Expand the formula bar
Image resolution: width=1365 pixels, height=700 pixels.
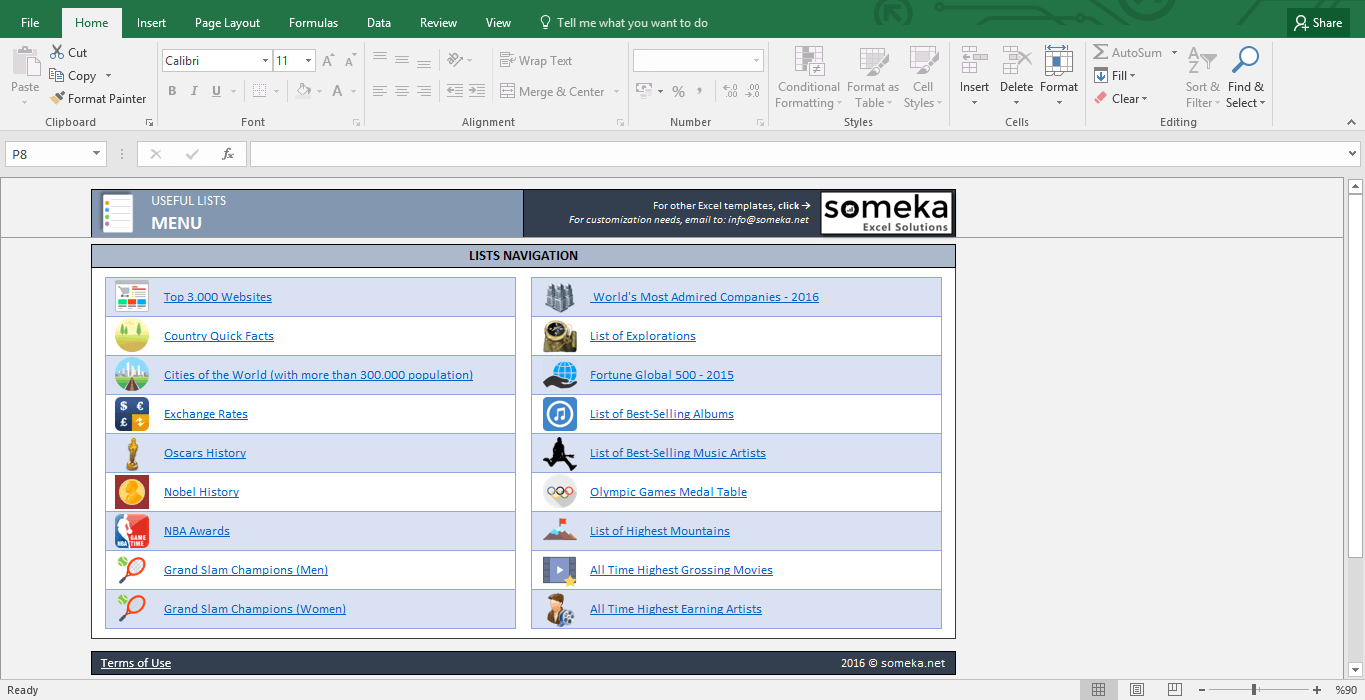tap(1353, 154)
